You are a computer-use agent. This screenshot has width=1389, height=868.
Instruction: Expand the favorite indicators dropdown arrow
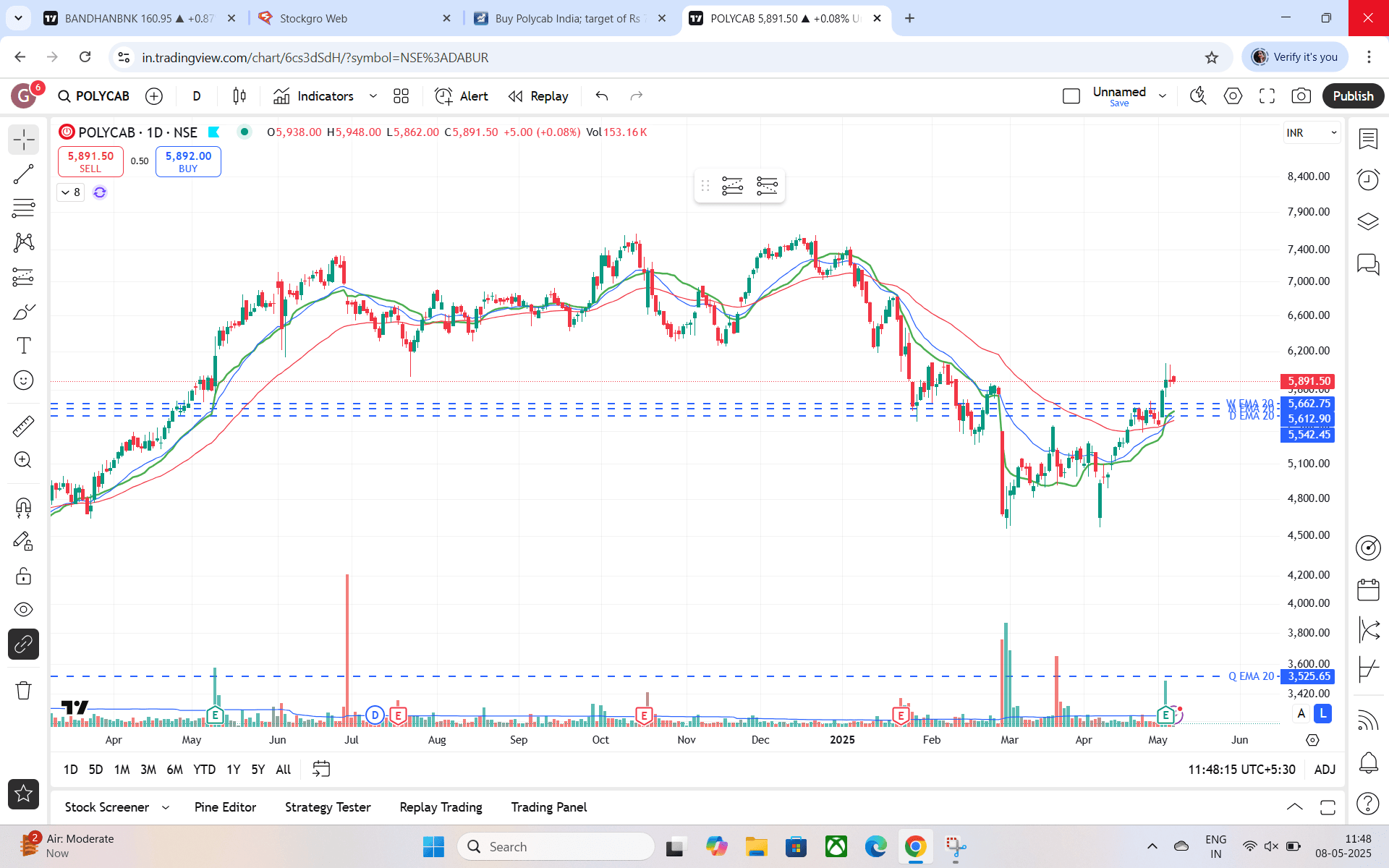click(x=373, y=96)
